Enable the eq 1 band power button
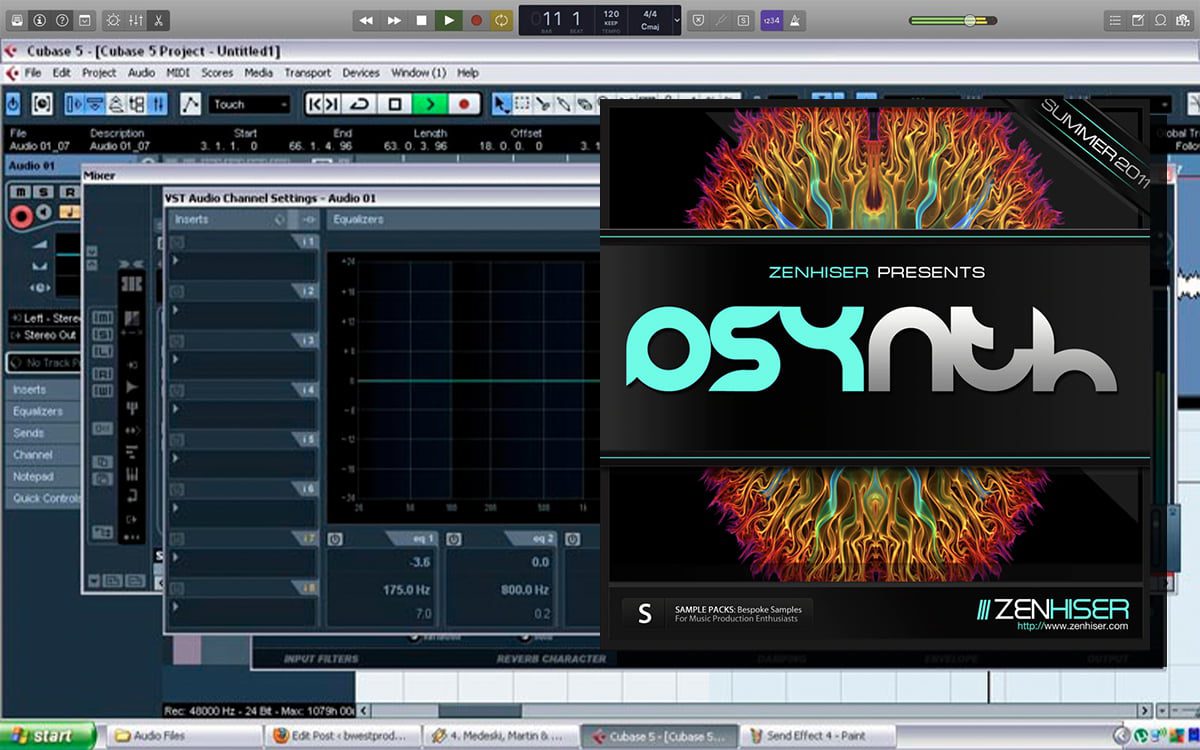Image resolution: width=1200 pixels, height=750 pixels. pyautogui.click(x=336, y=538)
